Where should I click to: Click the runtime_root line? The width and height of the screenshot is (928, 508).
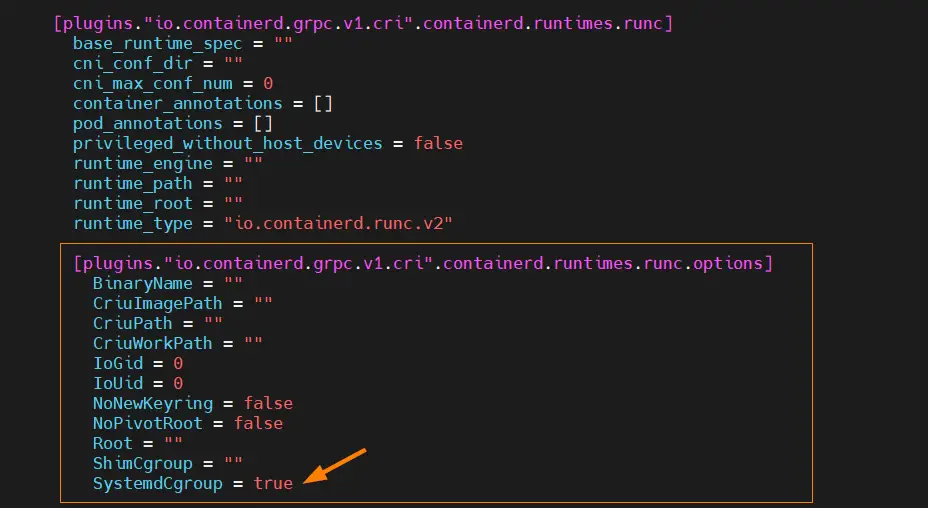click(x=158, y=204)
